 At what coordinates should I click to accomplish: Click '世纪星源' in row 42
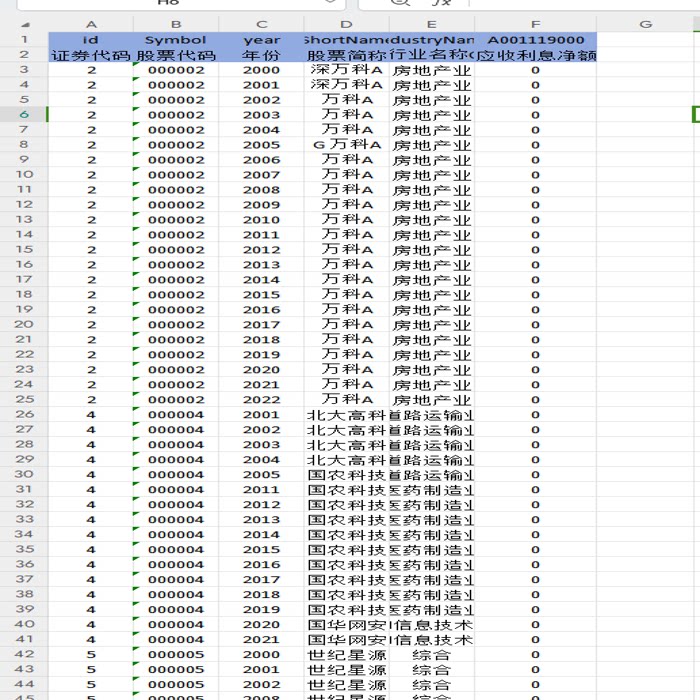(x=346, y=654)
